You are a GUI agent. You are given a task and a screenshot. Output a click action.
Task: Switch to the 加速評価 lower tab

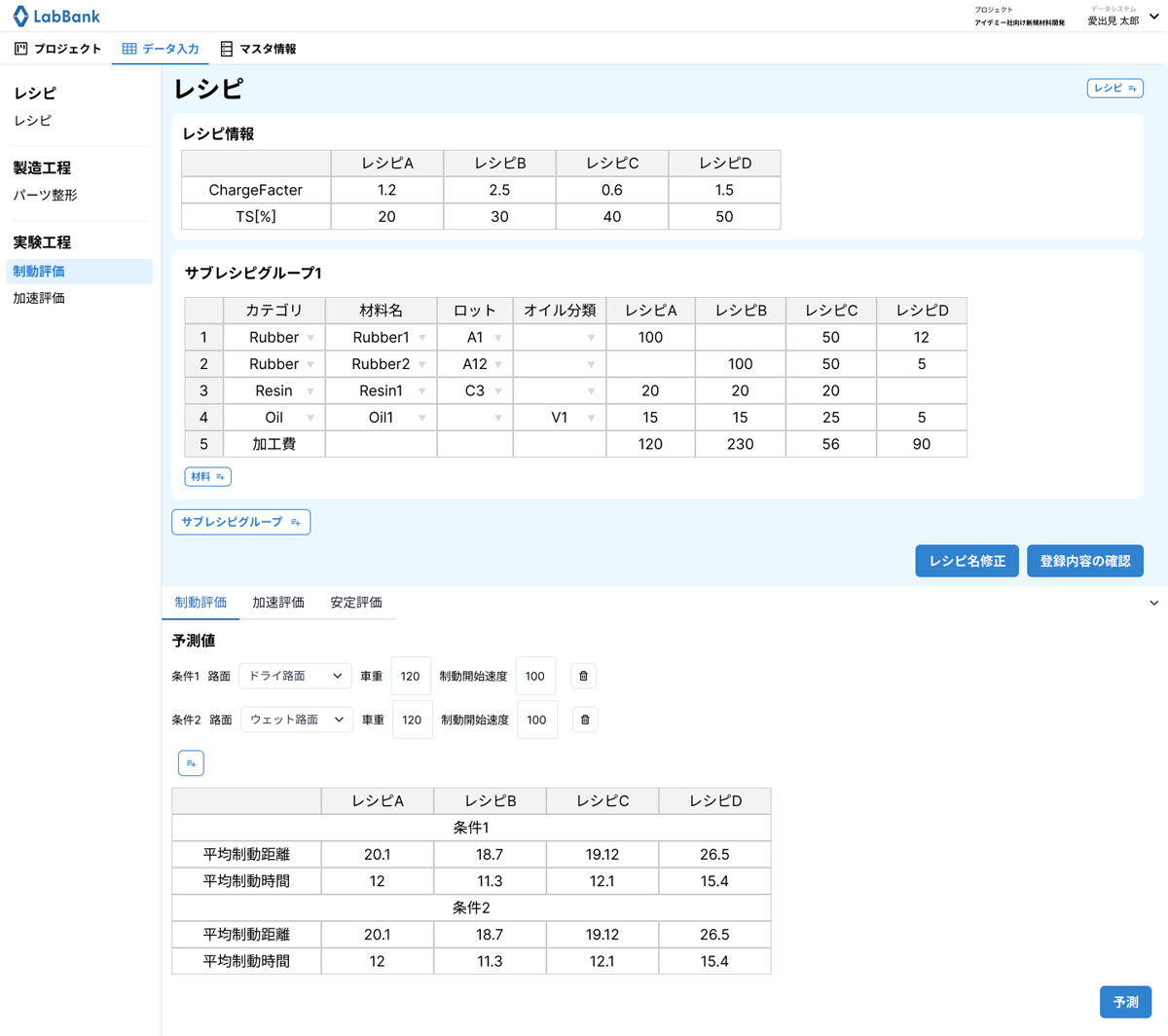(278, 603)
